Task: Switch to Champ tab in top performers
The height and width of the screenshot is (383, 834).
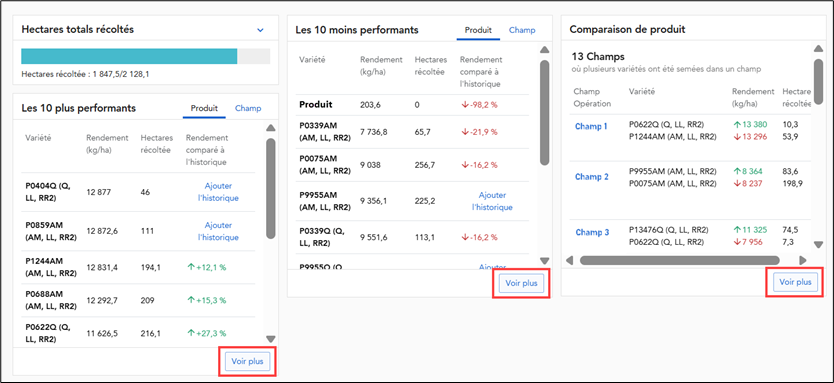Action: [x=248, y=108]
